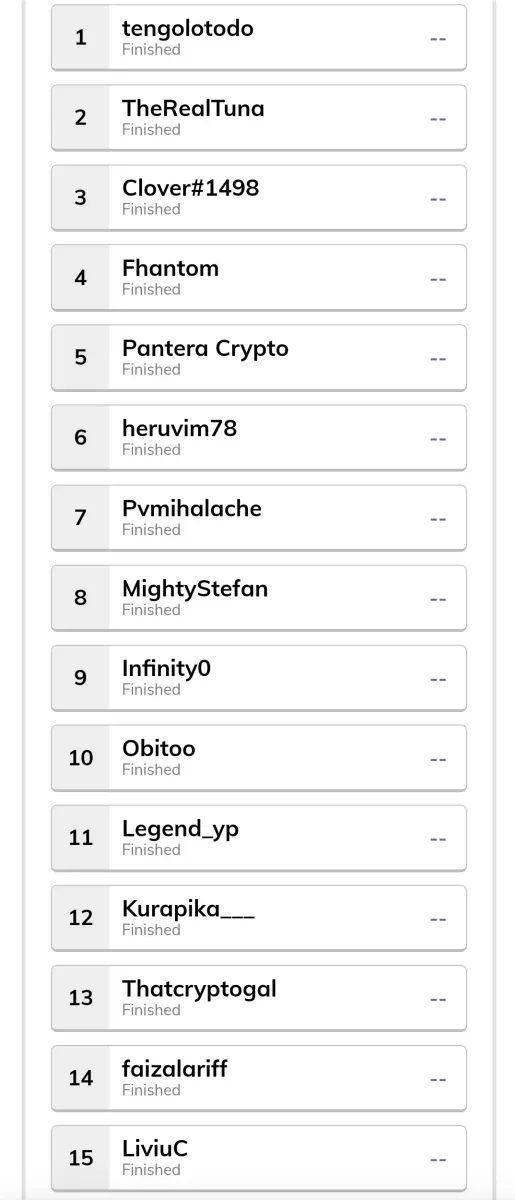Image resolution: width=515 pixels, height=1200 pixels.
Task: Click the Infinity0 player name
Action: click(x=166, y=669)
